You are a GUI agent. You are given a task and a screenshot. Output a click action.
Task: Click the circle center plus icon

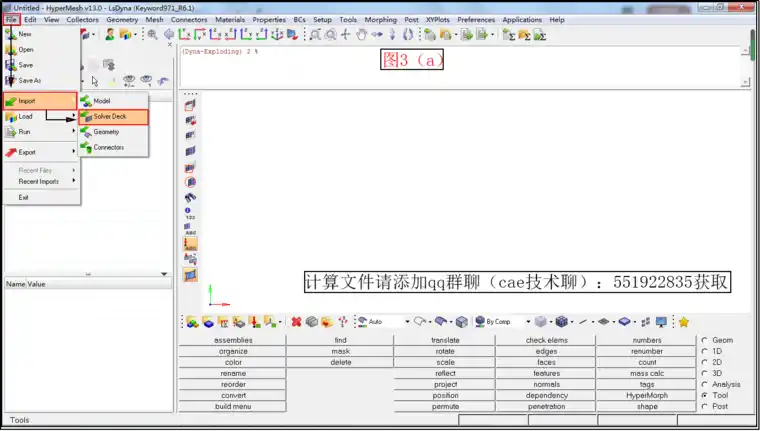pyautogui.click(x=346, y=34)
